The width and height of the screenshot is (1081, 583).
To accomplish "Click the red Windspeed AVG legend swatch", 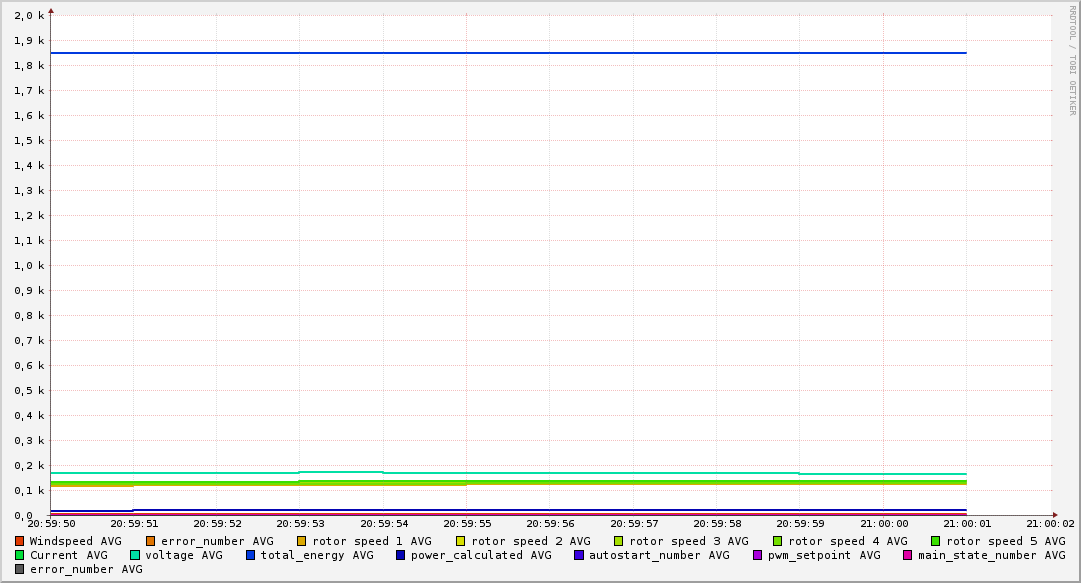I will point(20,541).
